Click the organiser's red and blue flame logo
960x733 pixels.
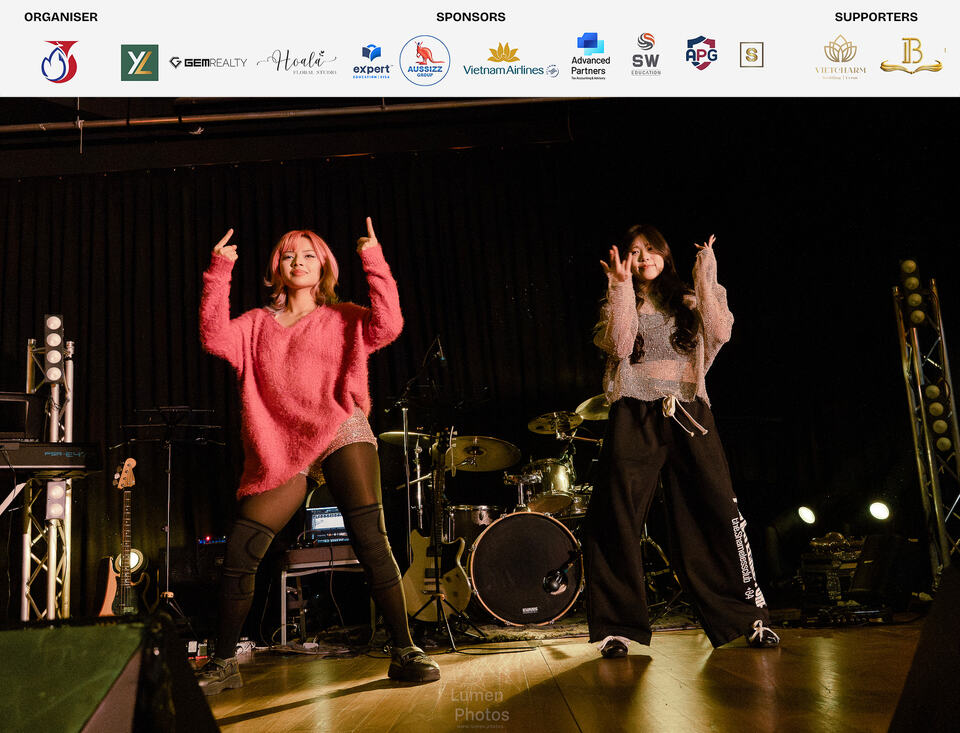tap(59, 62)
